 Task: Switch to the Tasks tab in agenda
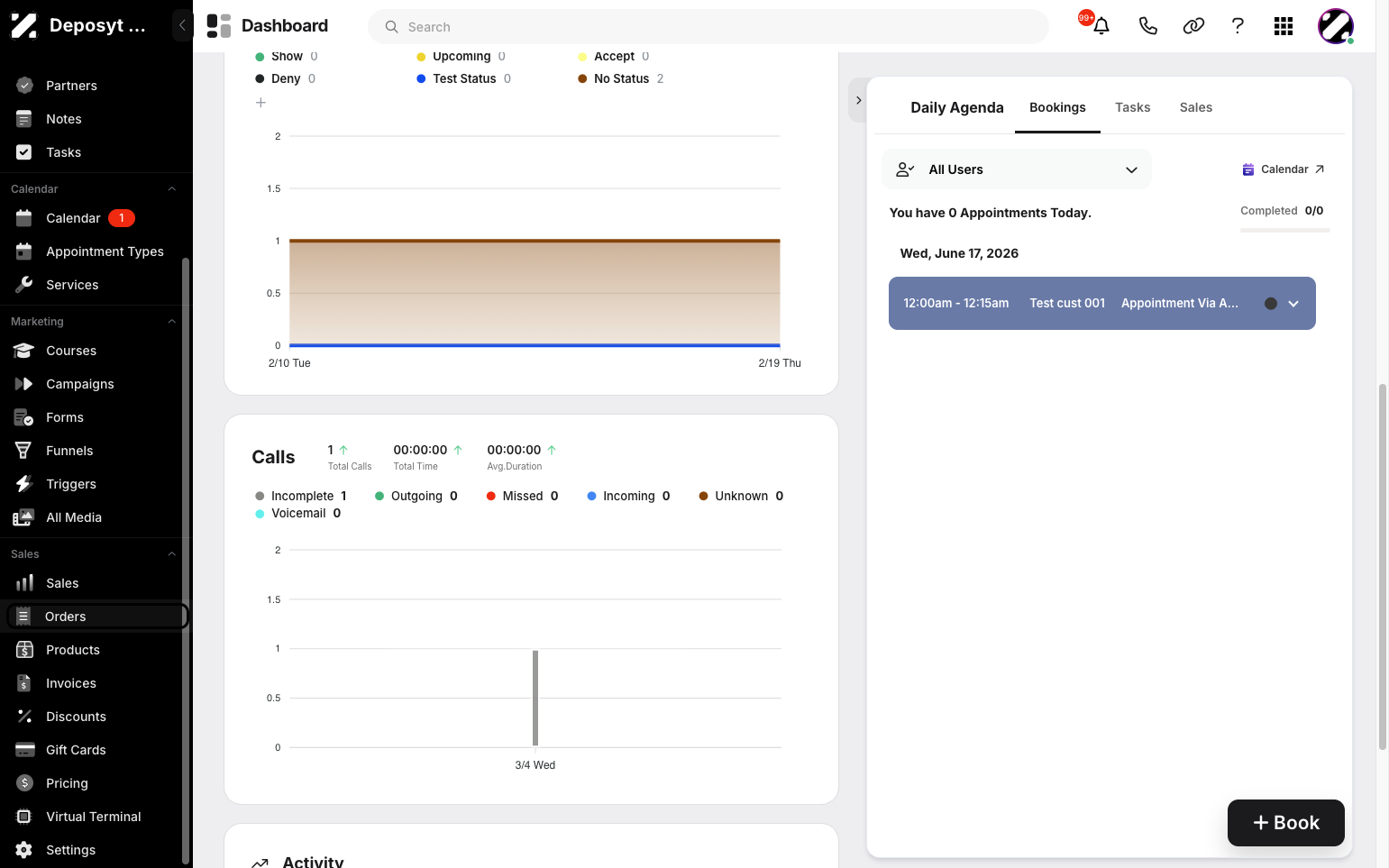pos(1132,107)
